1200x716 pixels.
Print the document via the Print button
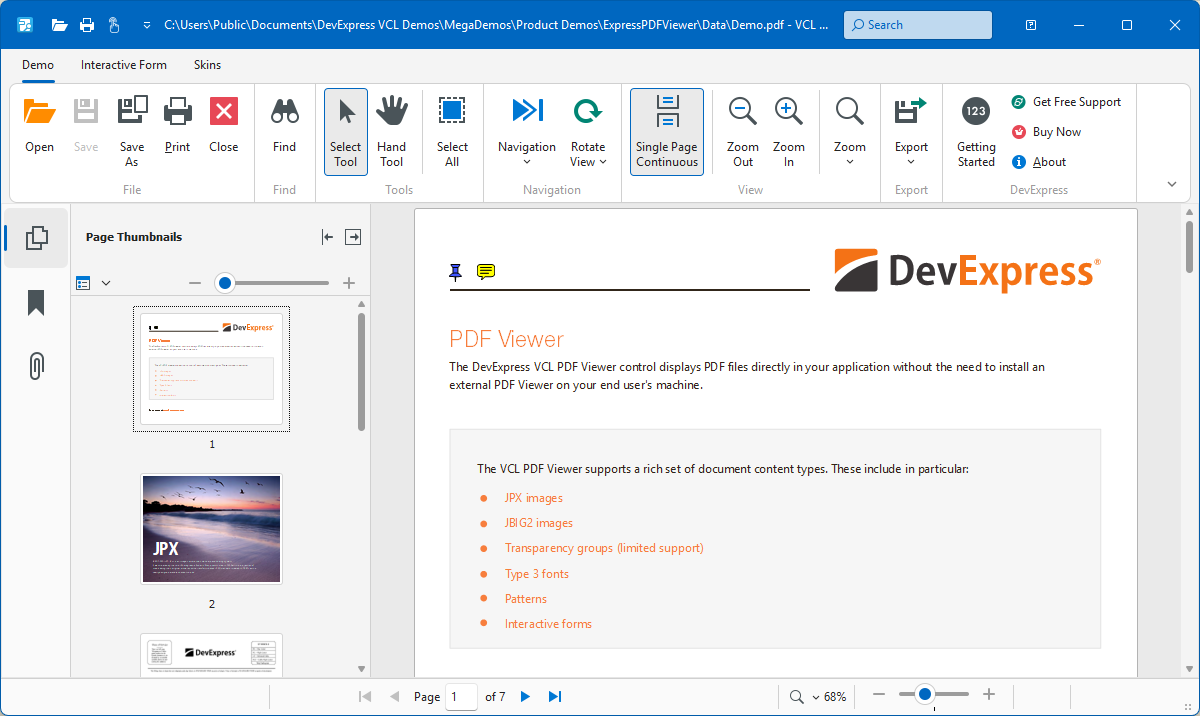coord(178,125)
